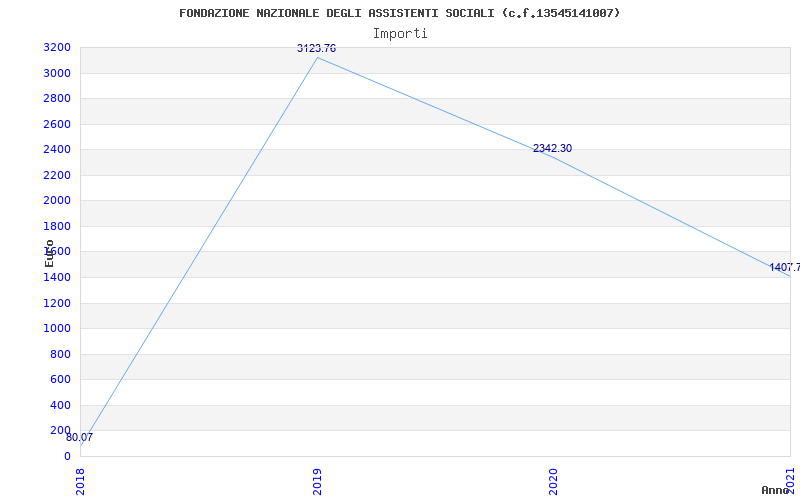Click the 1200 y-axis value
Image resolution: width=800 pixels, height=500 pixels.
pyautogui.click(x=57, y=304)
